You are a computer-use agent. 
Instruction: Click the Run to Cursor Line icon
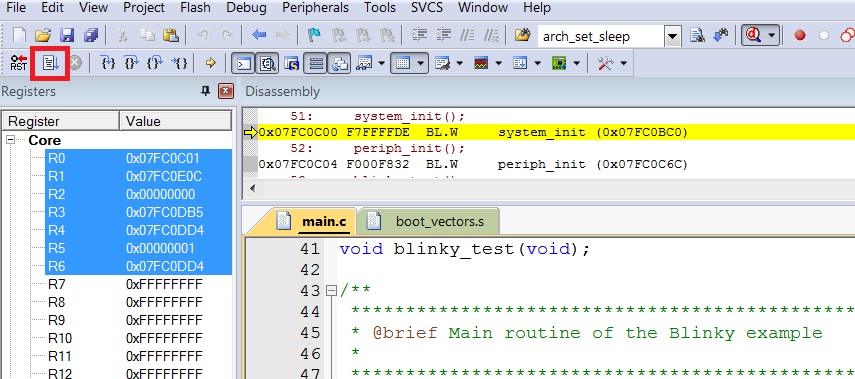point(179,64)
